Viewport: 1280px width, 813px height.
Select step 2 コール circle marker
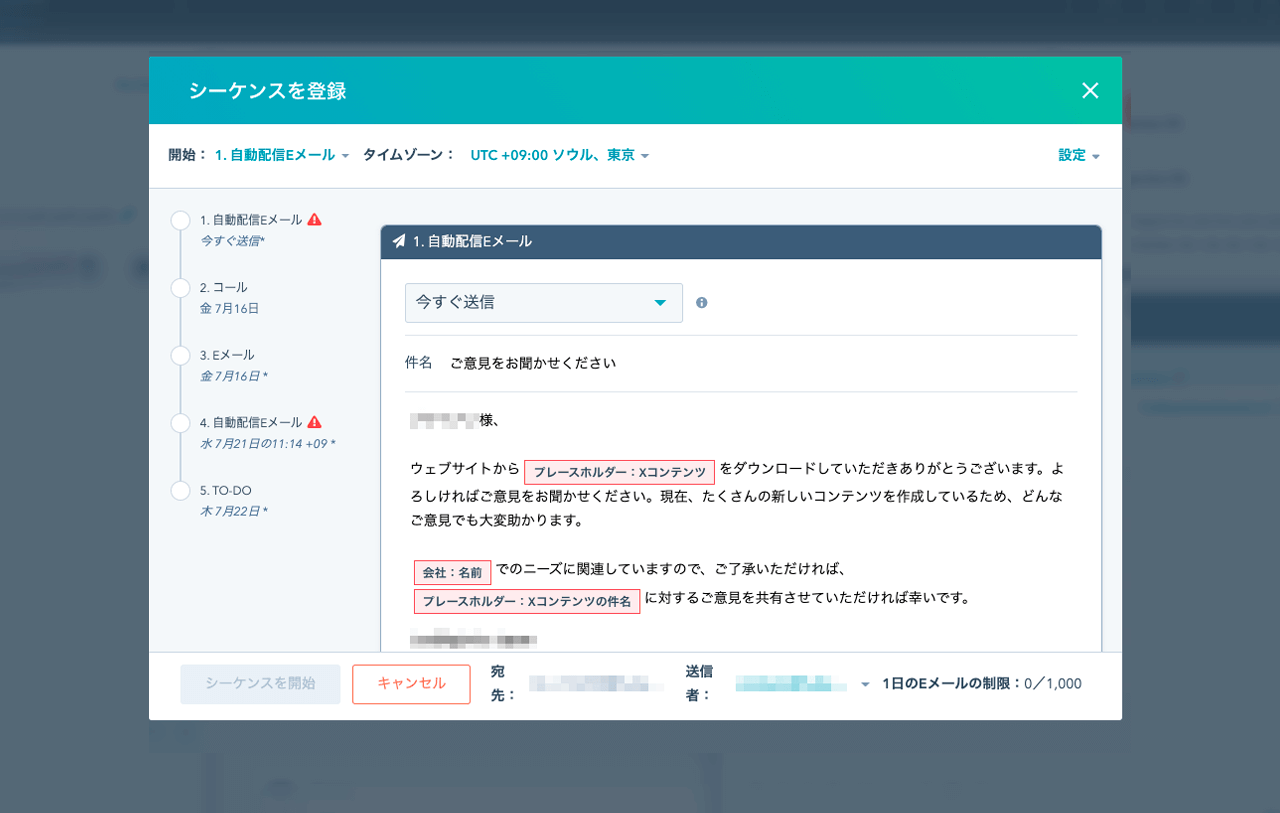pos(180,288)
